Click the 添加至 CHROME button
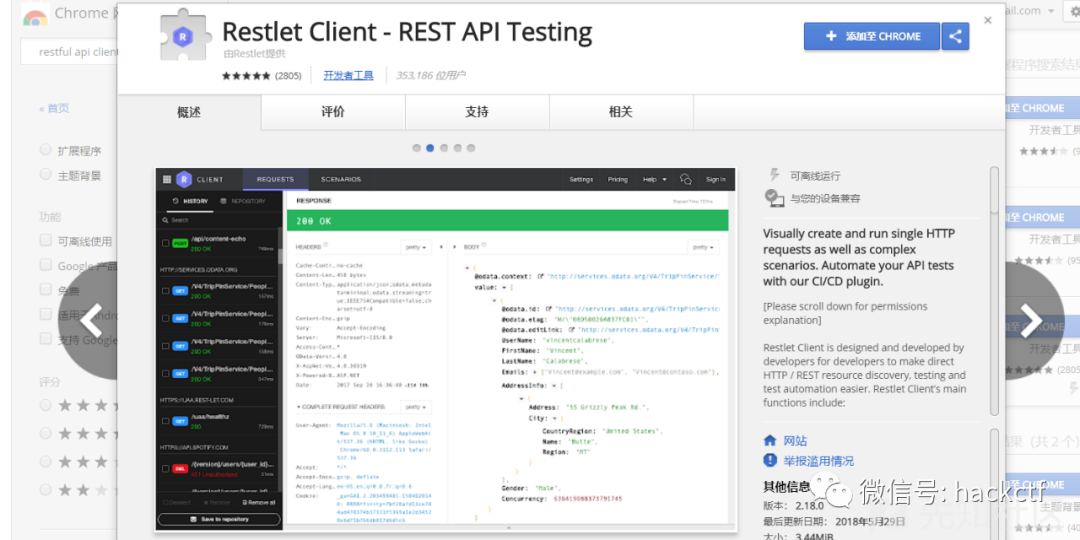 871,37
